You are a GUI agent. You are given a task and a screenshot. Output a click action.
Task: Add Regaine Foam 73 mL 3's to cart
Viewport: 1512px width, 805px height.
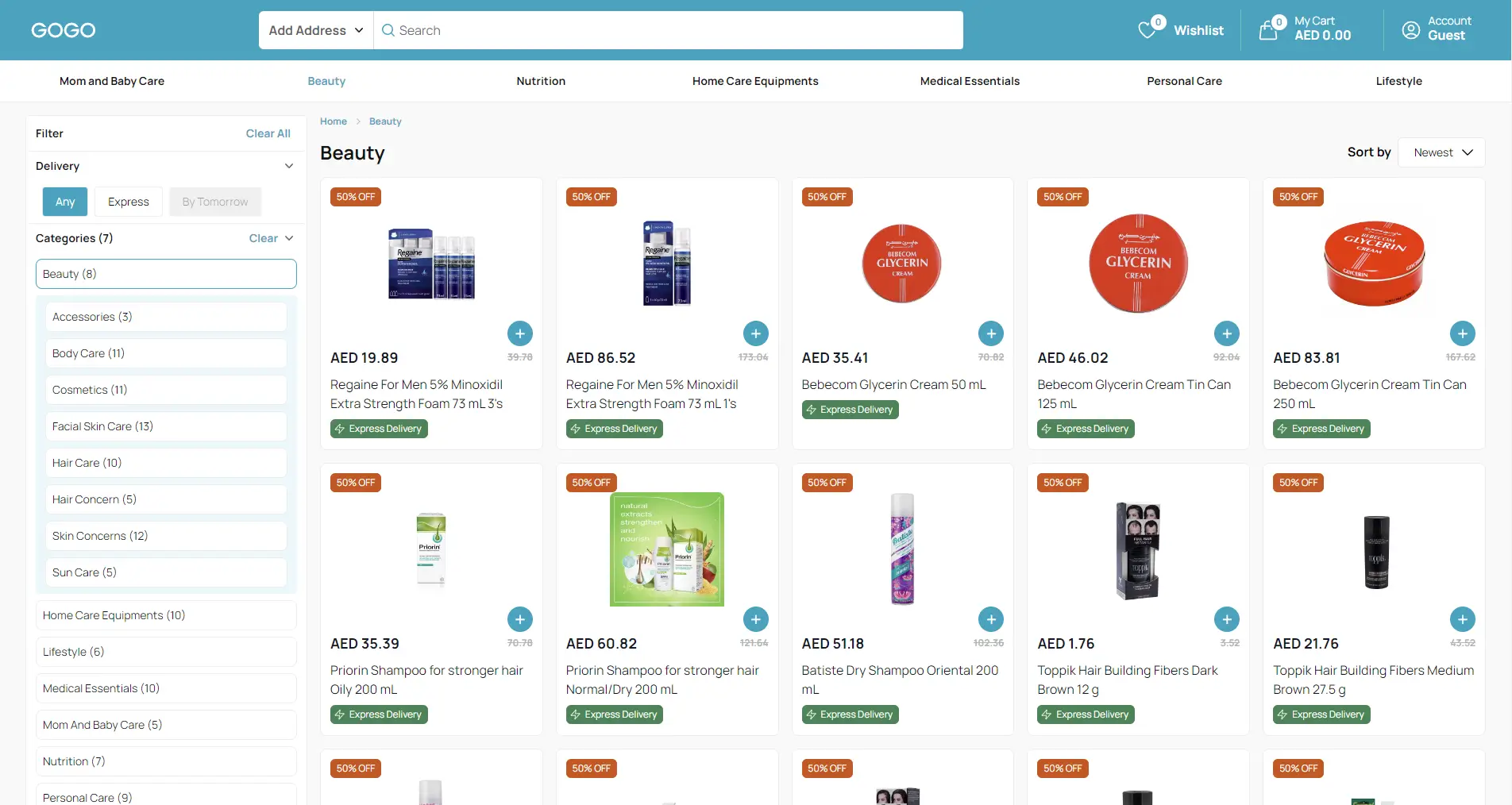coord(520,333)
